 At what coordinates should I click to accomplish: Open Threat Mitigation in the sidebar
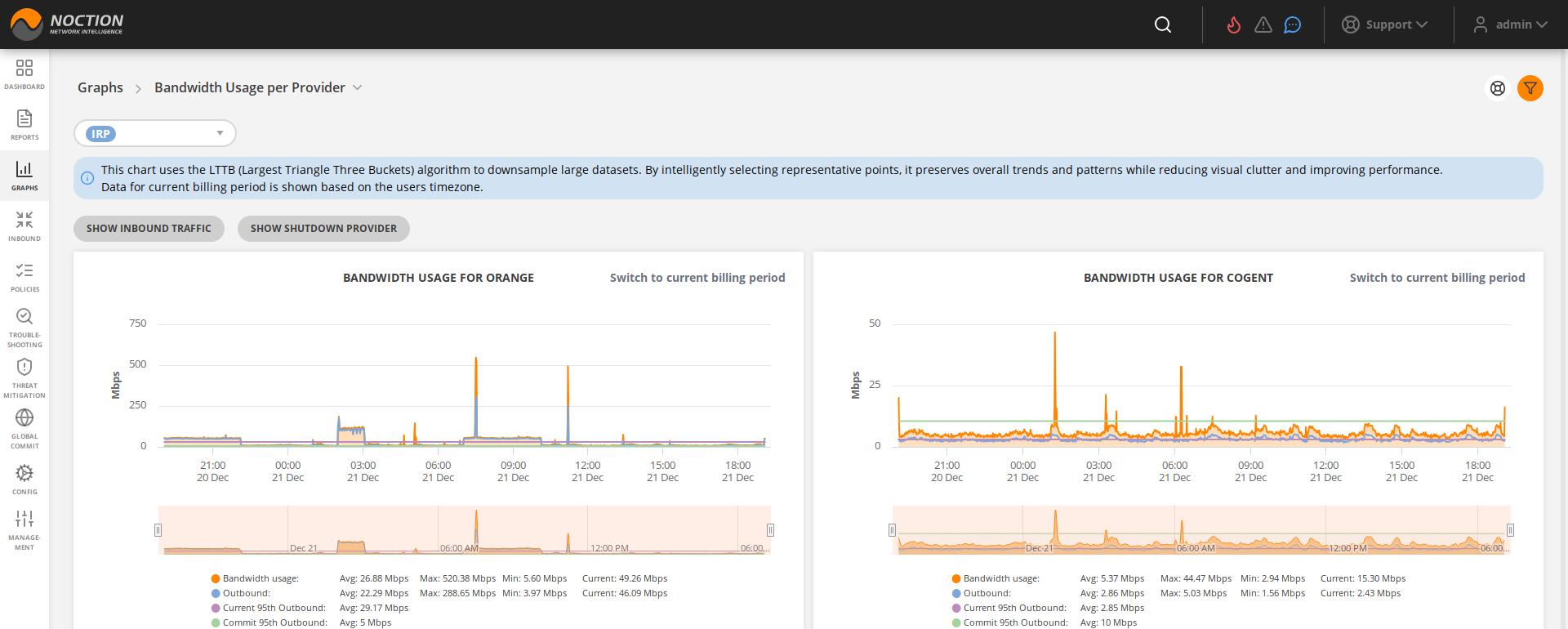[24, 377]
